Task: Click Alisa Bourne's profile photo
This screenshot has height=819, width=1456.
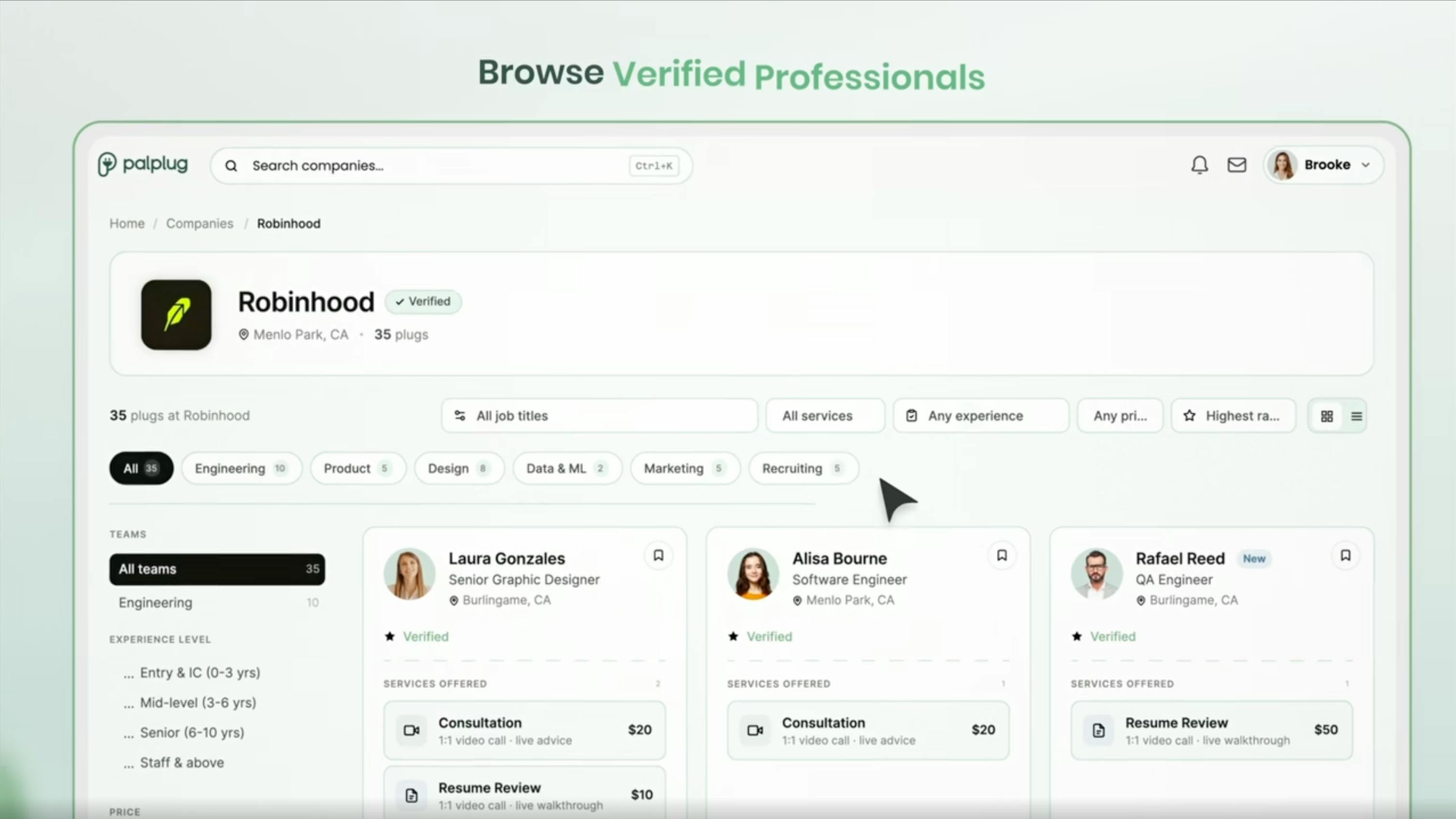Action: 754,573
